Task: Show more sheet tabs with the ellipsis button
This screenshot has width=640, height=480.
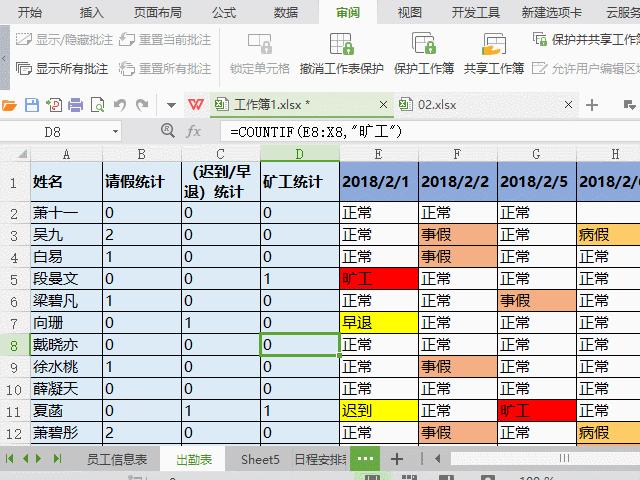Action: (x=365, y=458)
